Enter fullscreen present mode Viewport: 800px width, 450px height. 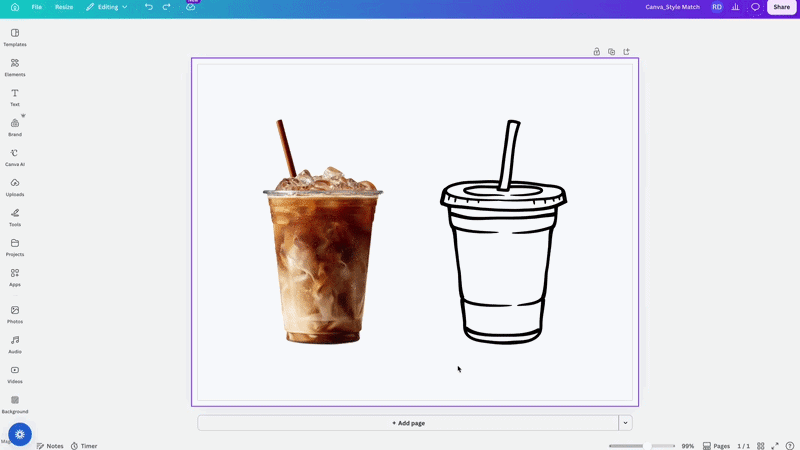pyautogui.click(x=775, y=446)
